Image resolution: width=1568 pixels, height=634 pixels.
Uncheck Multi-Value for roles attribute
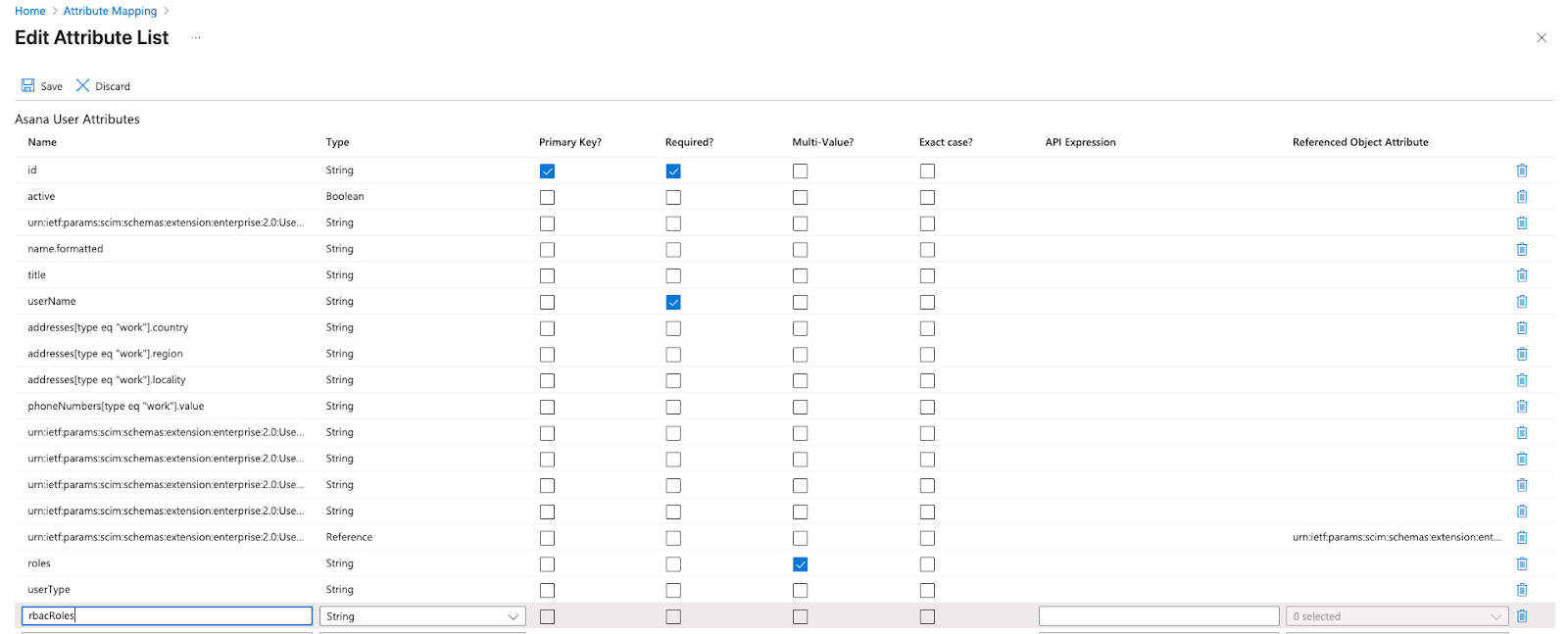[801, 564]
